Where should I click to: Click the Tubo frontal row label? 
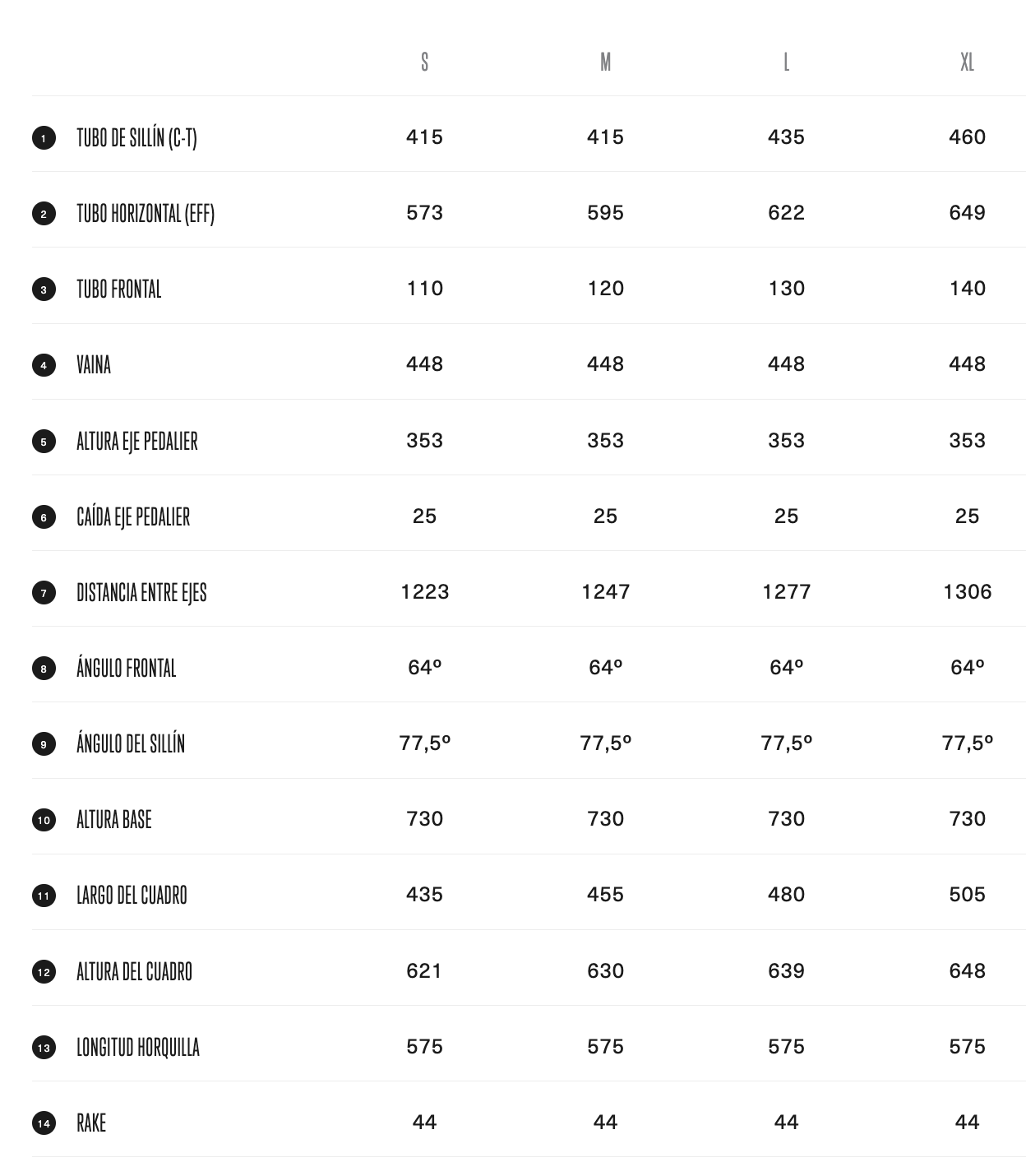click(119, 289)
